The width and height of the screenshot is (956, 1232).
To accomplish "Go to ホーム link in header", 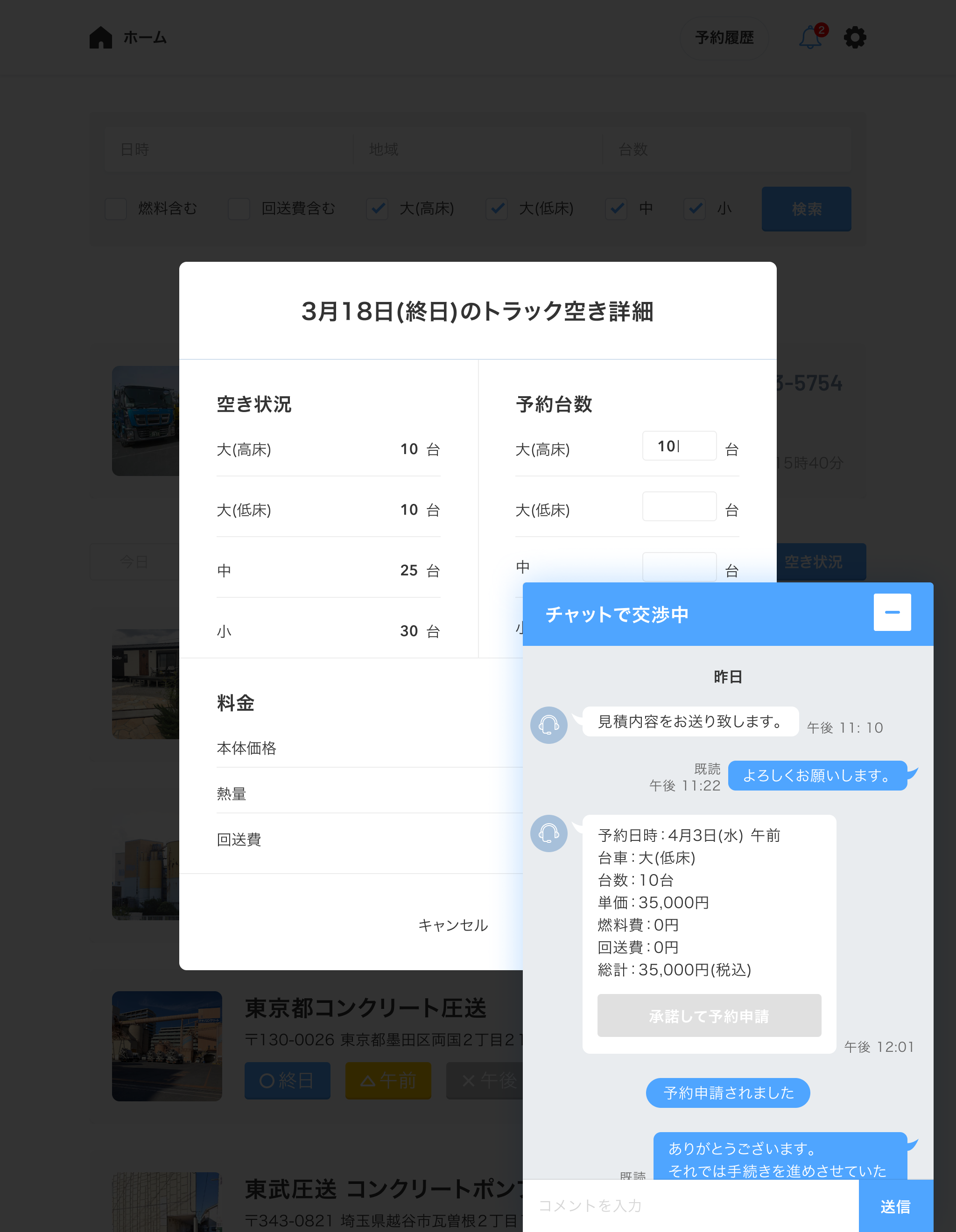I will click(x=145, y=37).
